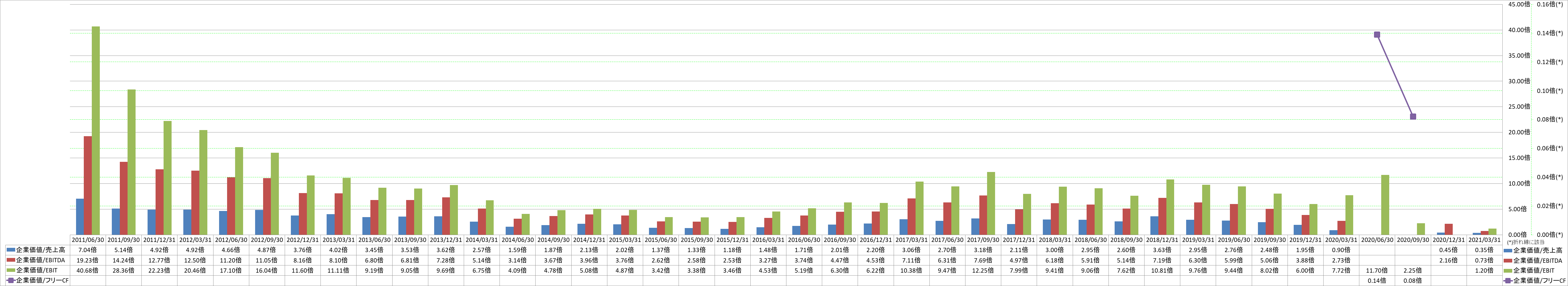Click the 17.10倍 cell under 2012/06/30
The image size is (1568, 286).
(231, 270)
